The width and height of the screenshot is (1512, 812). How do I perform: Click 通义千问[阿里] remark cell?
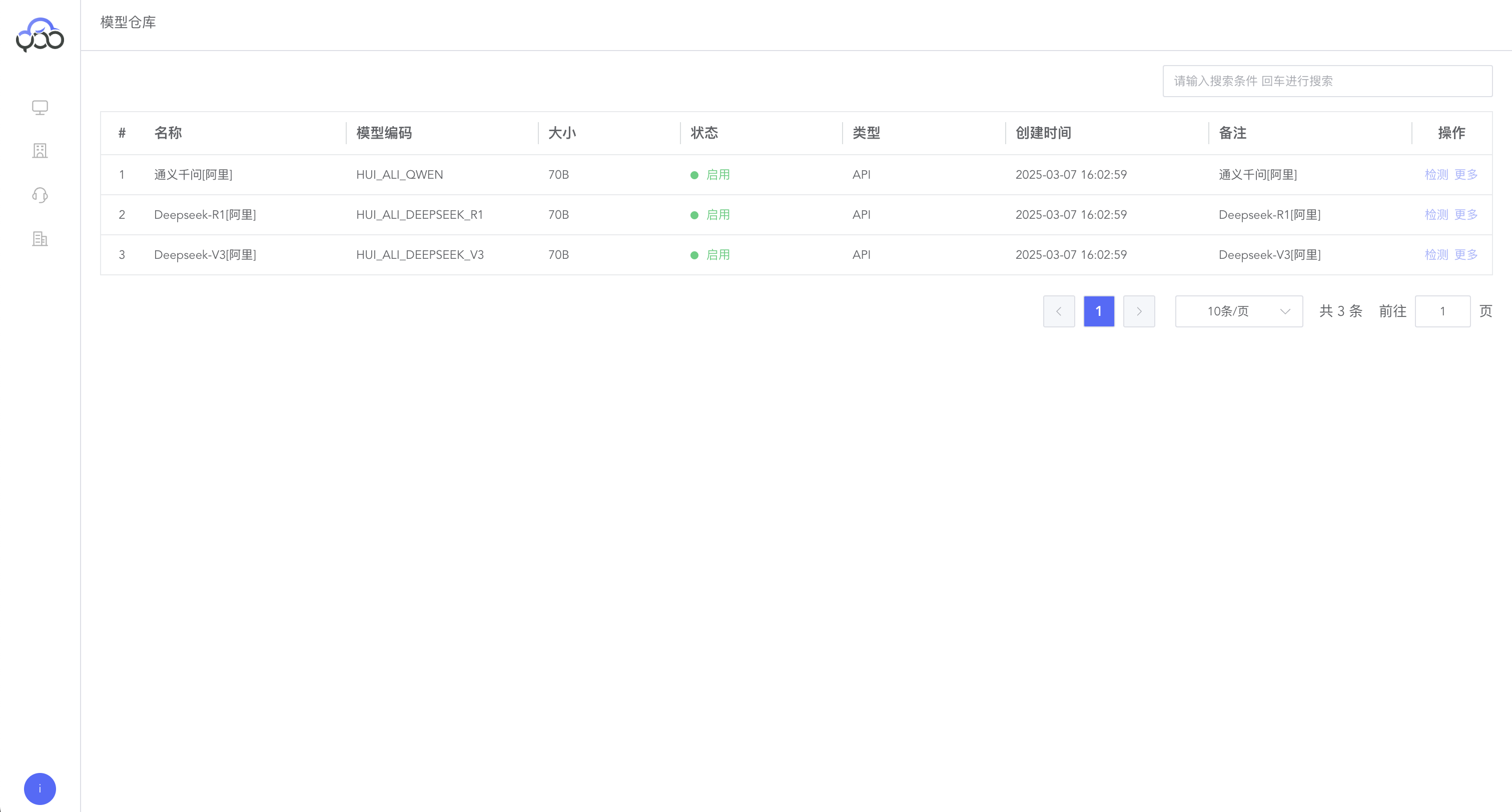(x=1258, y=174)
